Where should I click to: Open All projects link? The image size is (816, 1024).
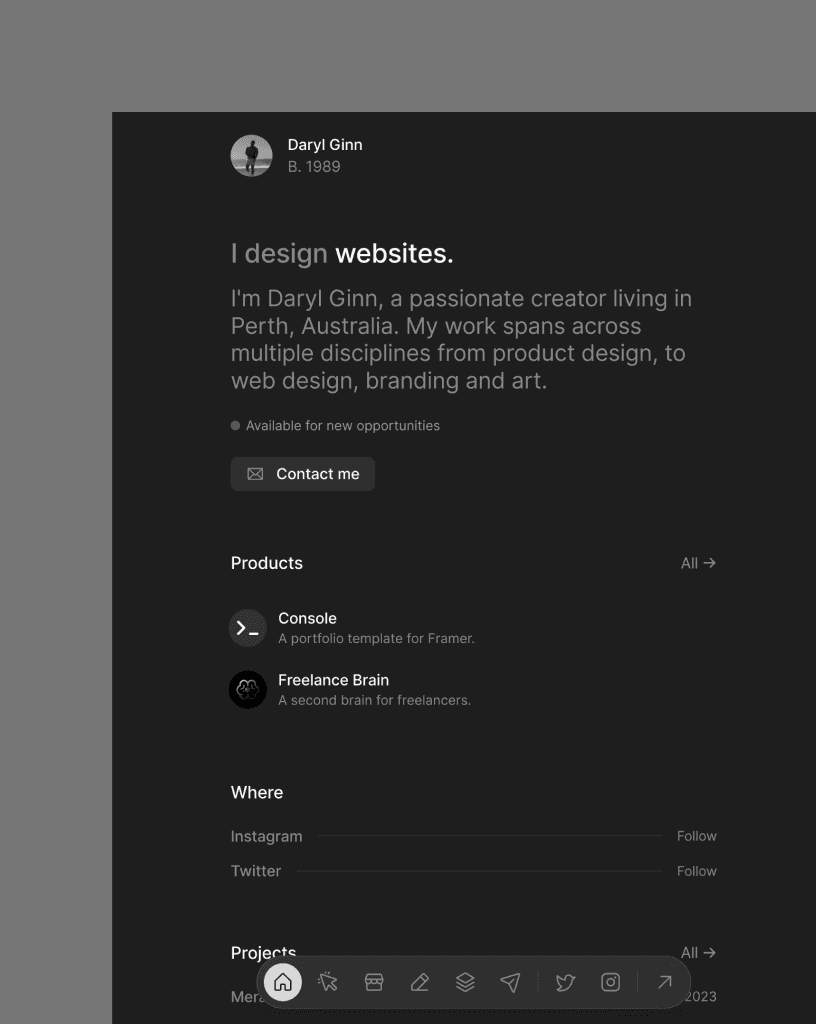pyautogui.click(x=698, y=953)
